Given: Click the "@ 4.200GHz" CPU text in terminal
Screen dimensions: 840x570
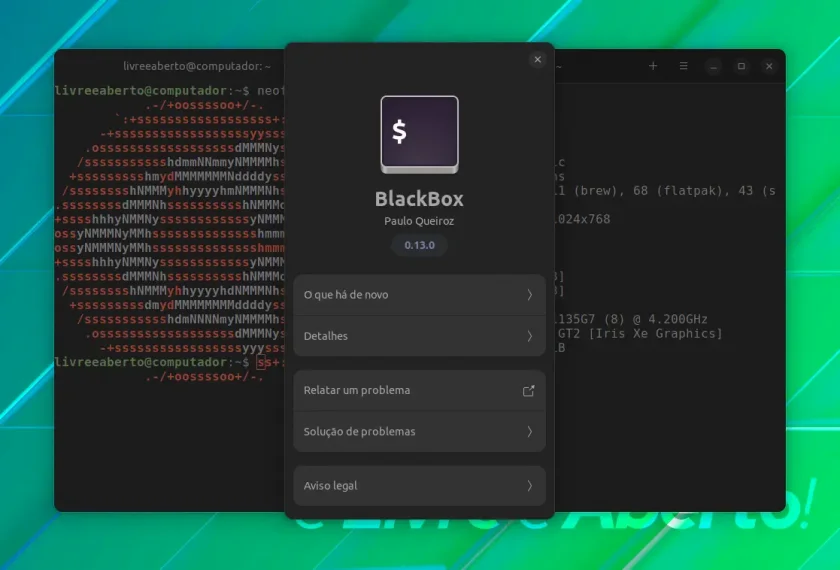Looking at the screenshot, I should point(670,319).
